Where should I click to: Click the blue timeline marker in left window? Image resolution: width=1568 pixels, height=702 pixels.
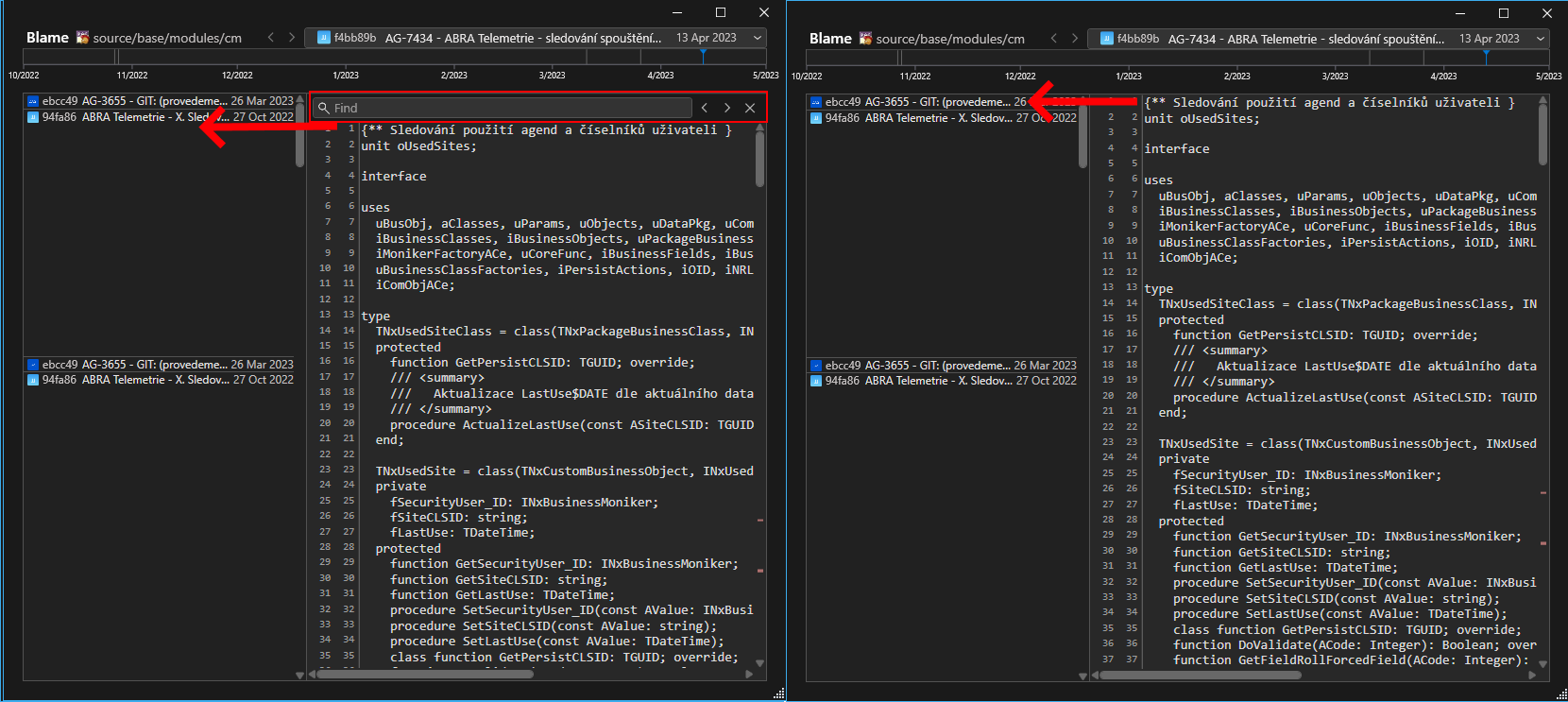703,55
